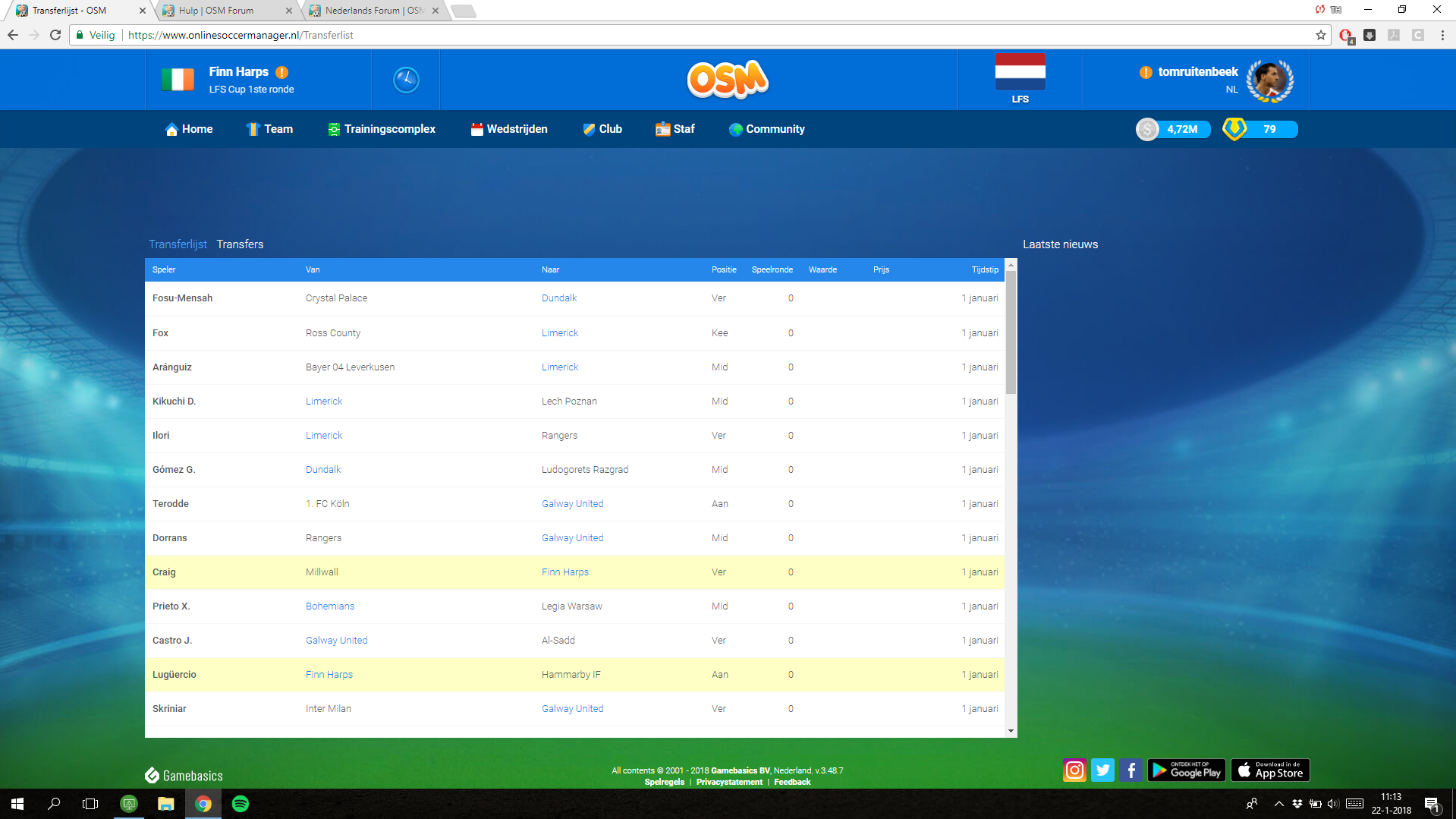The width and height of the screenshot is (1456, 819).
Task: Click the Google Play download badge
Action: [x=1186, y=770]
